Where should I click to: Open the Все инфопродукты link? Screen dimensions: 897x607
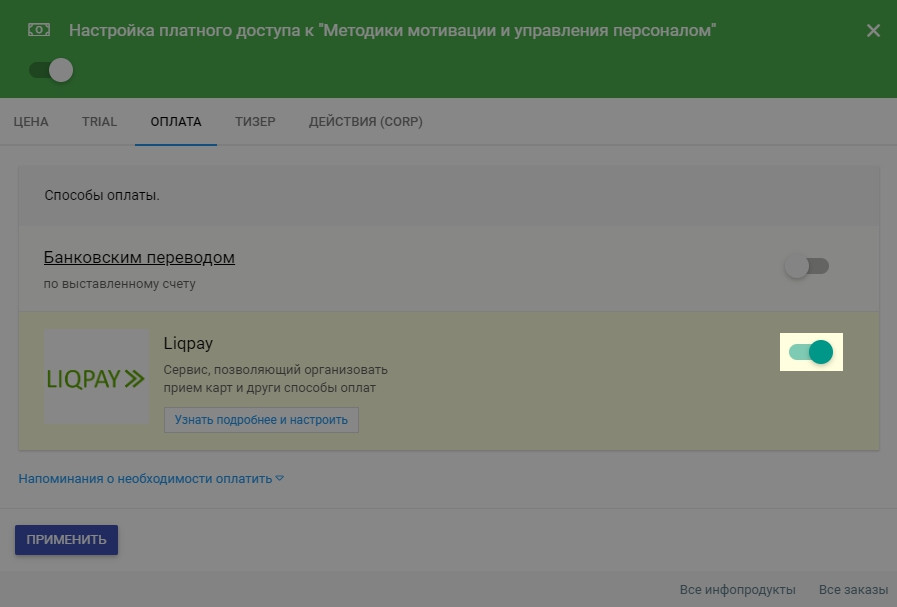click(x=737, y=590)
